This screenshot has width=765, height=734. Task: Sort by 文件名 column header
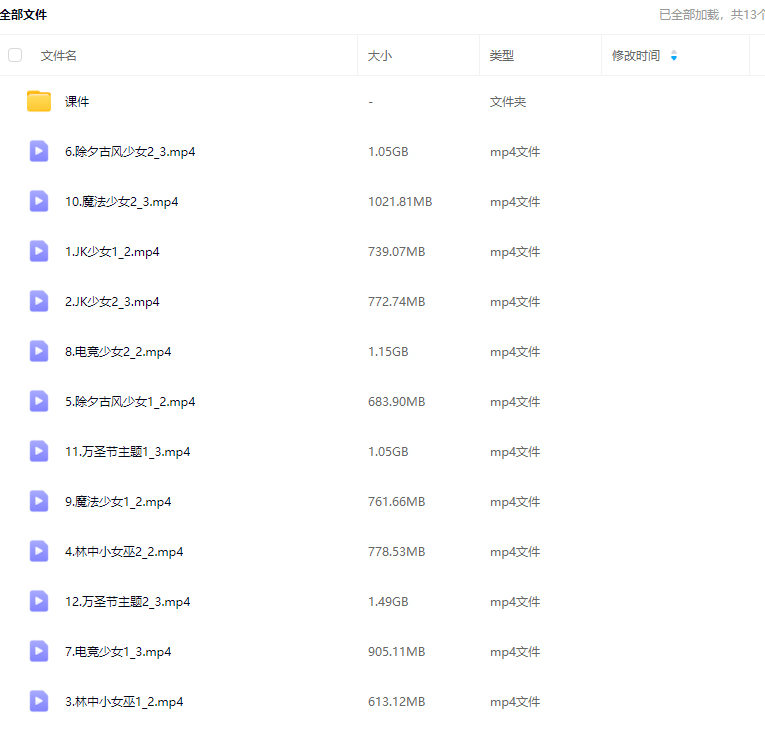[x=59, y=56]
